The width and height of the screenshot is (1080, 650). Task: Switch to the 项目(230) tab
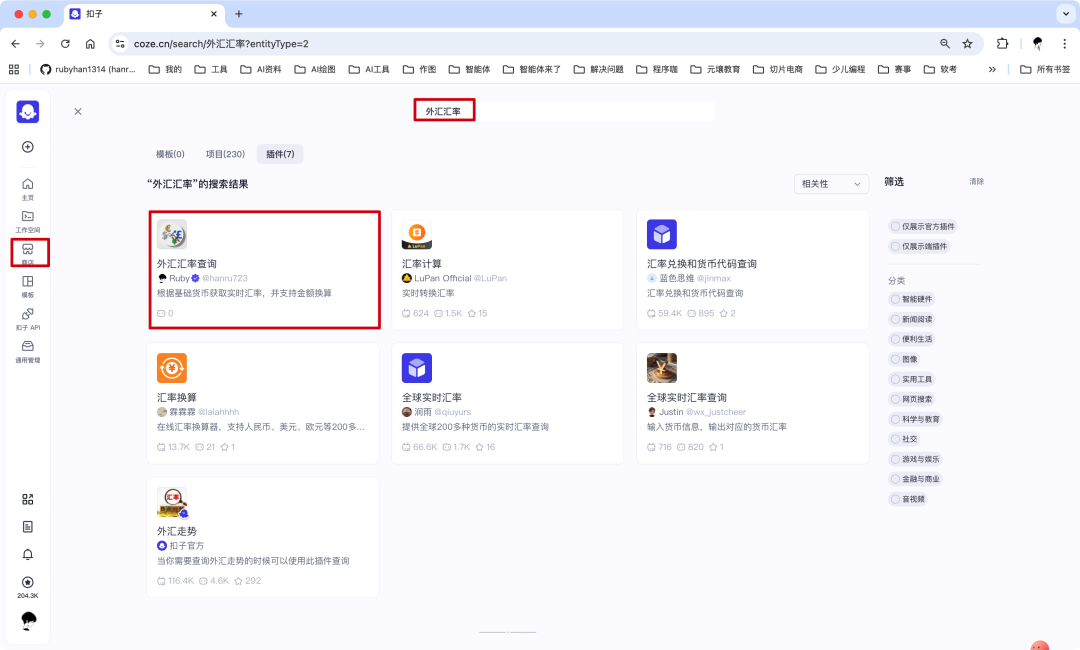coord(225,154)
